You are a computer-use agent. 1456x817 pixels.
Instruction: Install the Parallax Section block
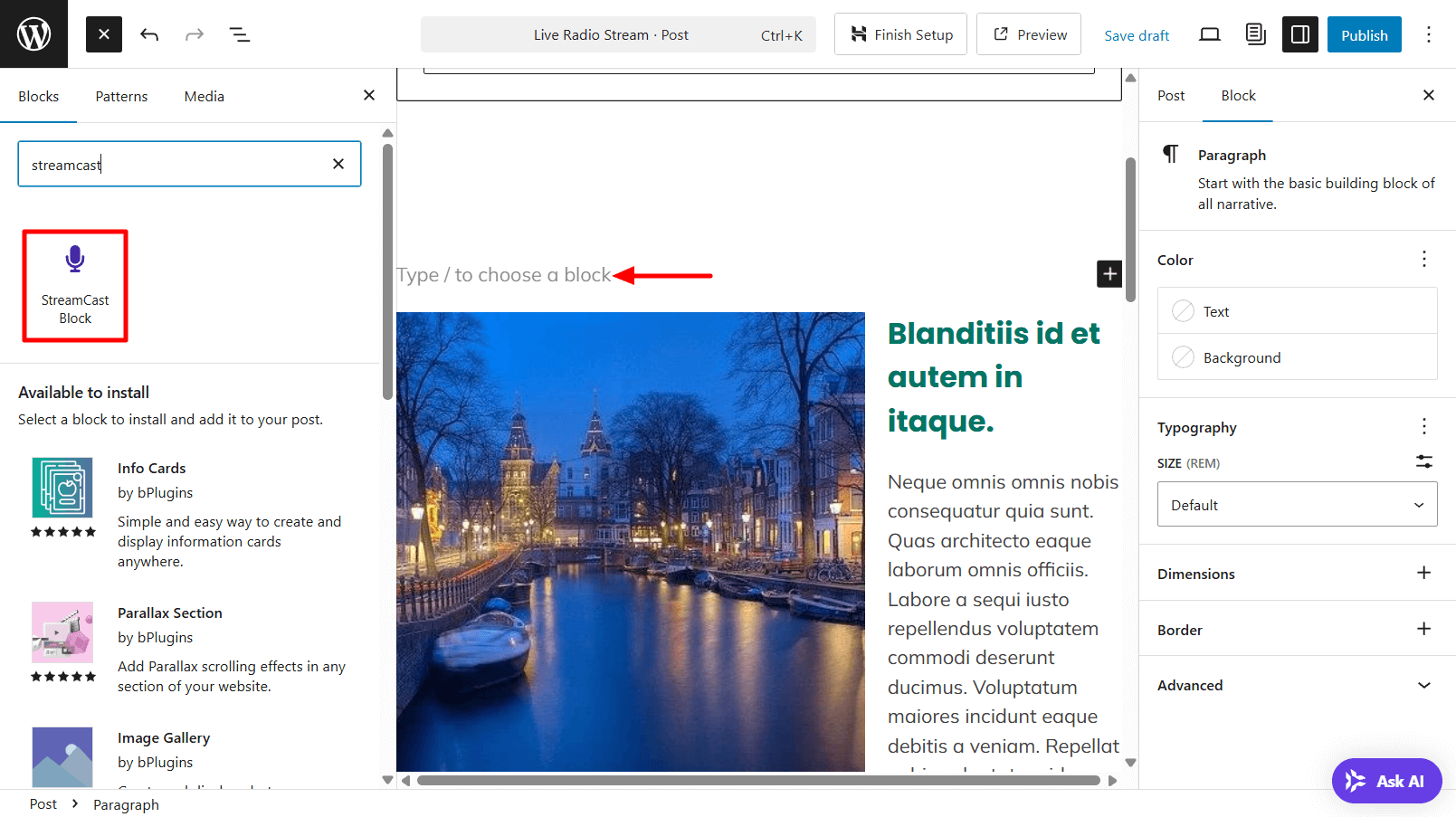point(190,648)
